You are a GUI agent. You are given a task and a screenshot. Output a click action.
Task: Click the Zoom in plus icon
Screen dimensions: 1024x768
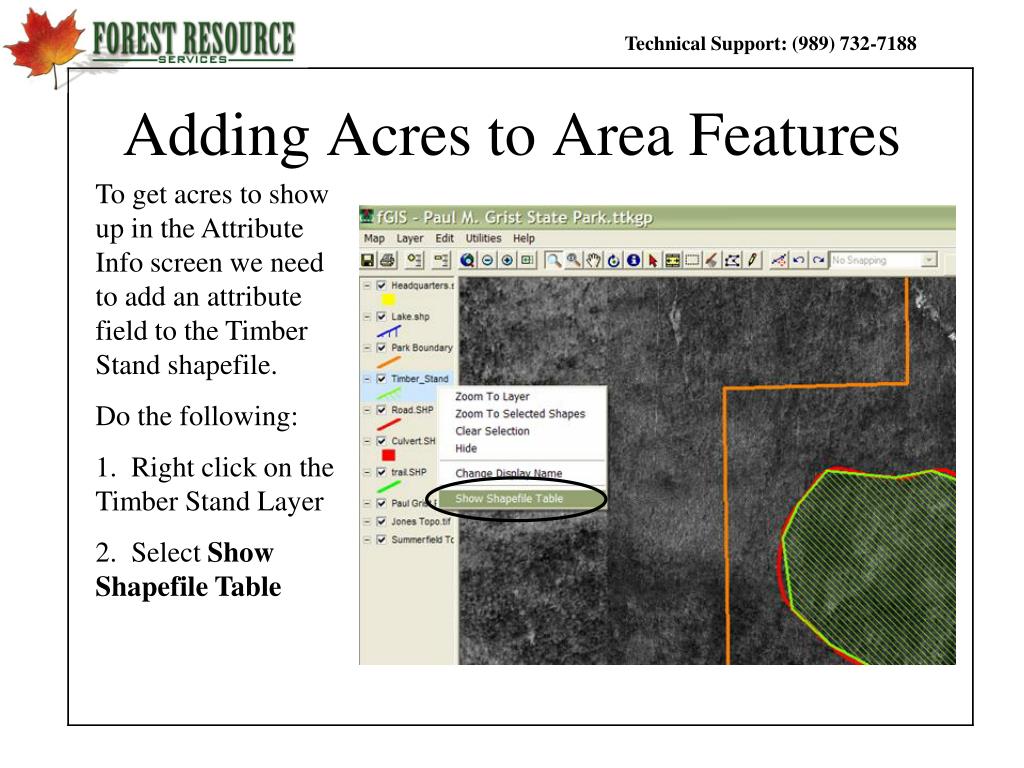pos(507,261)
